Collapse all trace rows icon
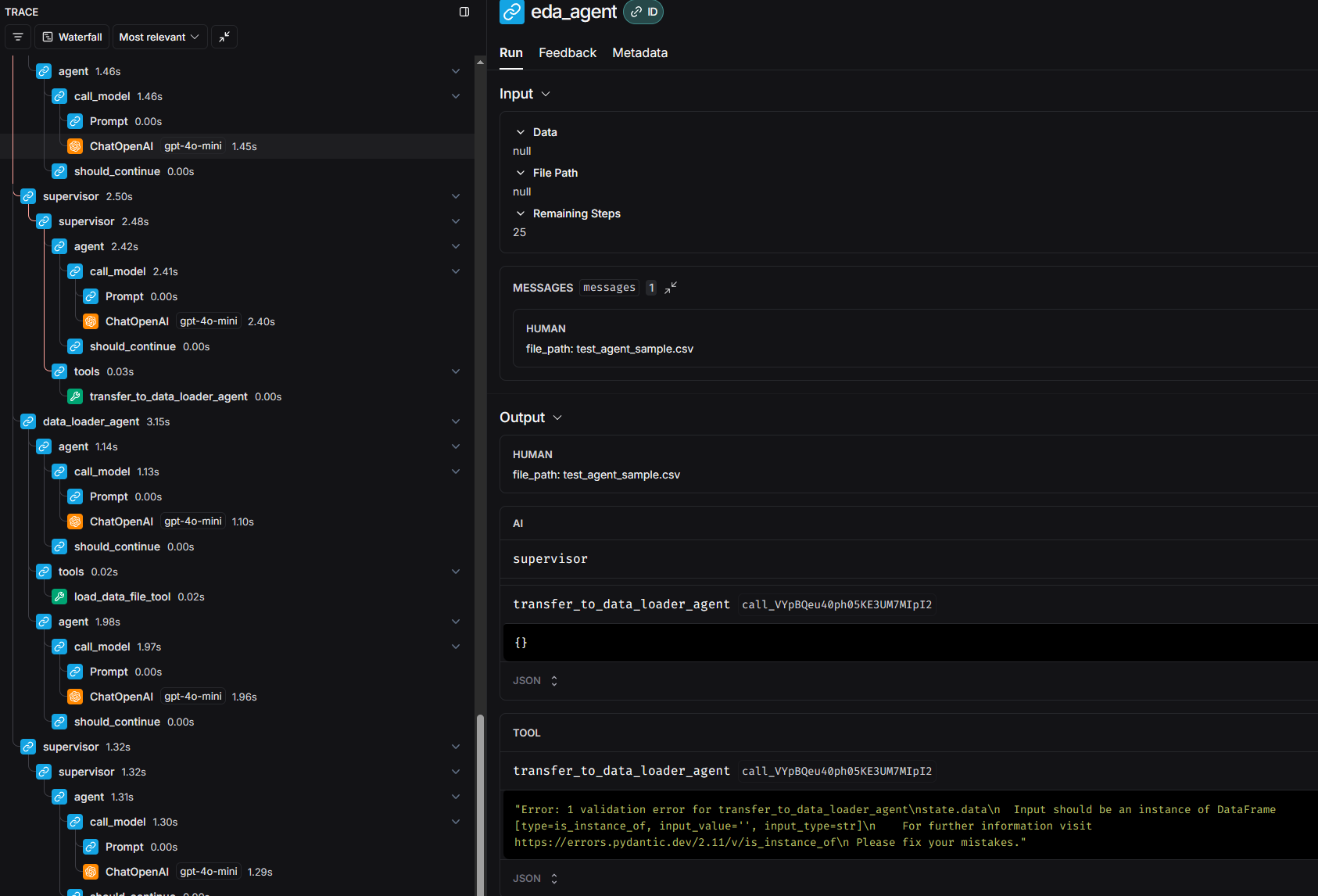Viewport: 1318px width, 896px height. pos(224,37)
